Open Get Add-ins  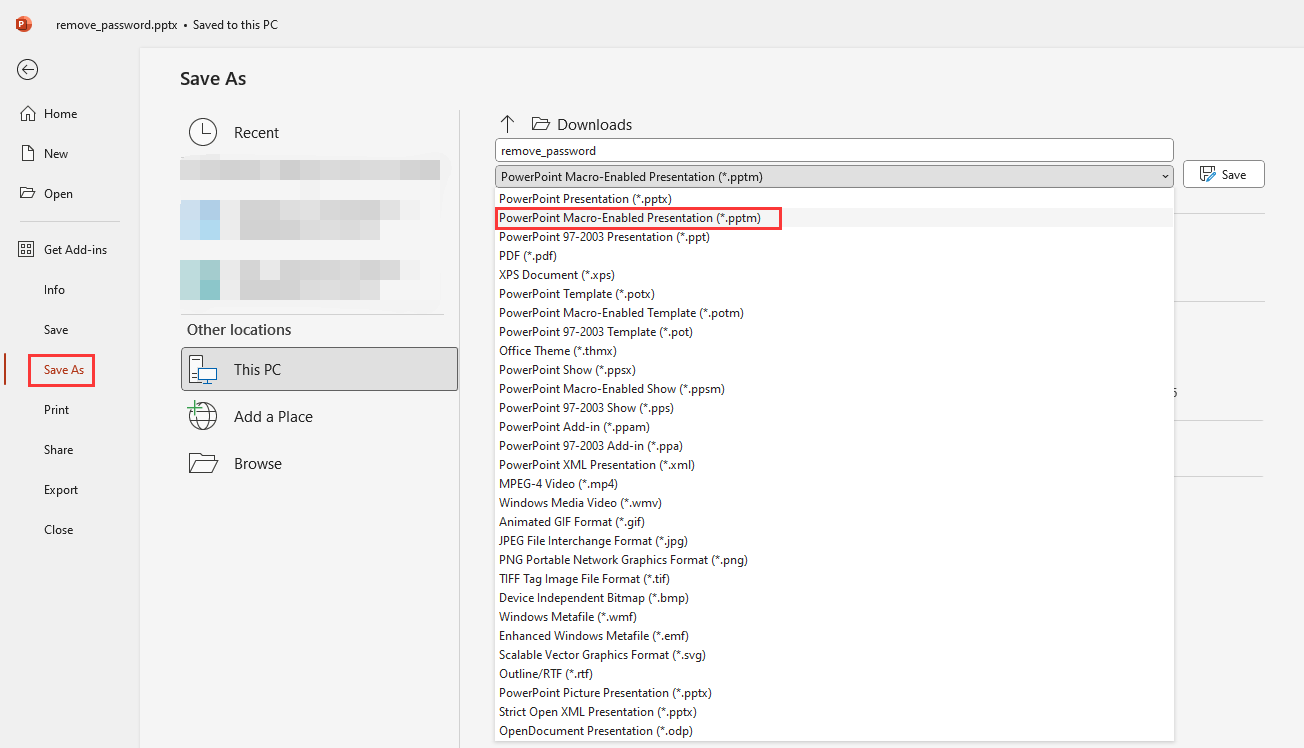pyautogui.click(x=75, y=249)
